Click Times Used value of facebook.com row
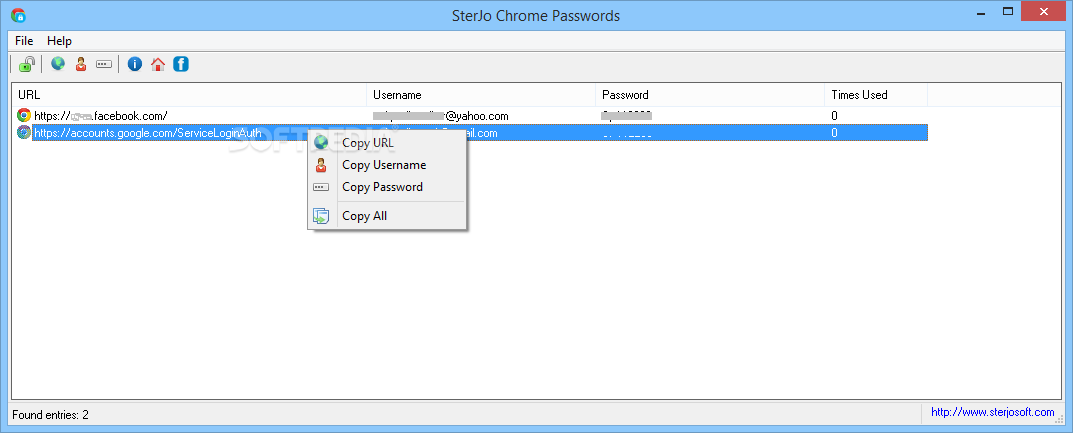This screenshot has width=1073, height=433. point(834,116)
